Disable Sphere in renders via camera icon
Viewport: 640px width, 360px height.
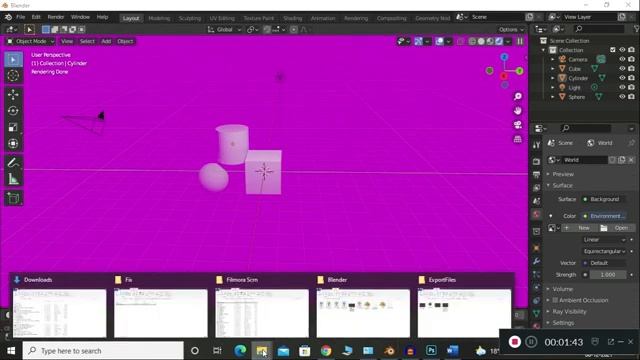tap(631, 97)
